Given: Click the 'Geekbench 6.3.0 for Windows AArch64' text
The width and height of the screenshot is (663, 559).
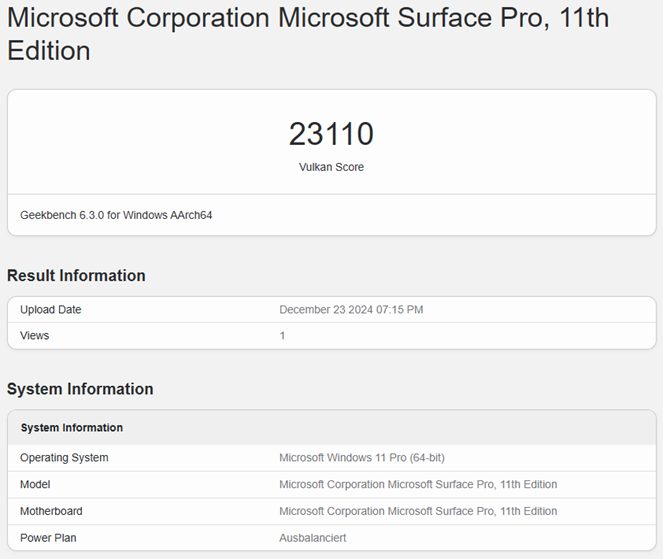Looking at the screenshot, I should click(116, 215).
